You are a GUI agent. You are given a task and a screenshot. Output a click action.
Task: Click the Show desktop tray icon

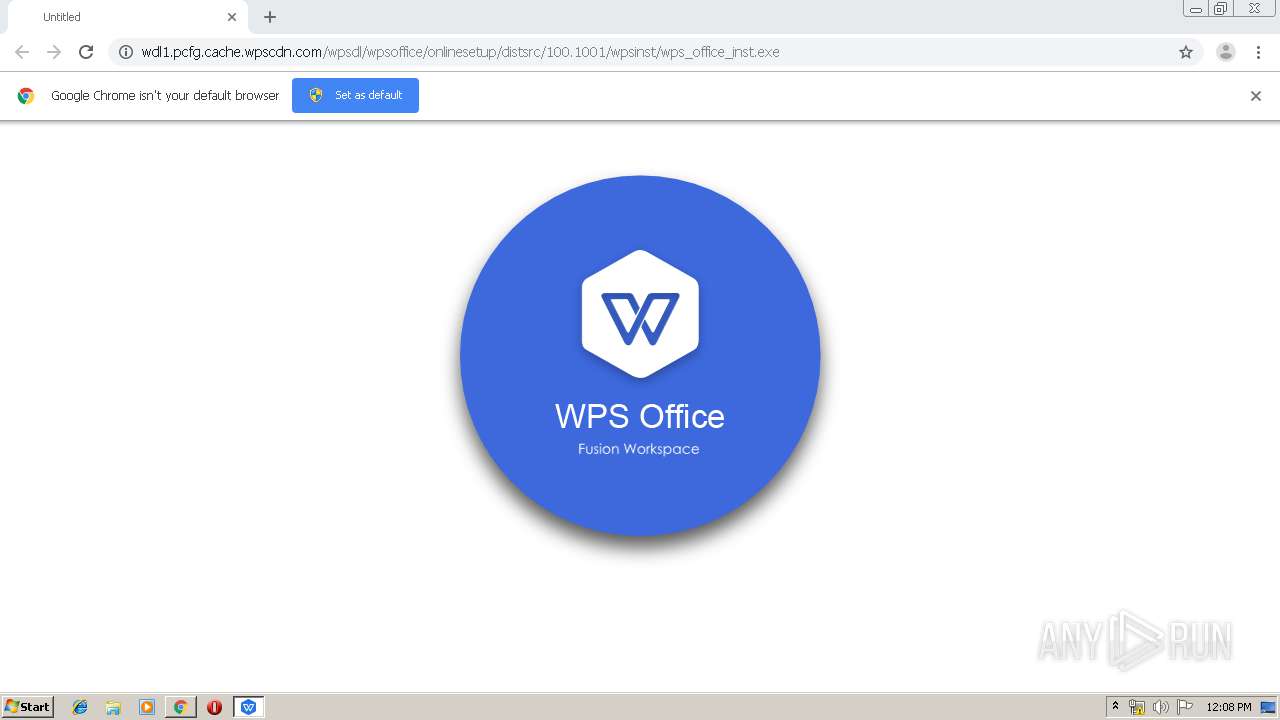coord(1268,707)
